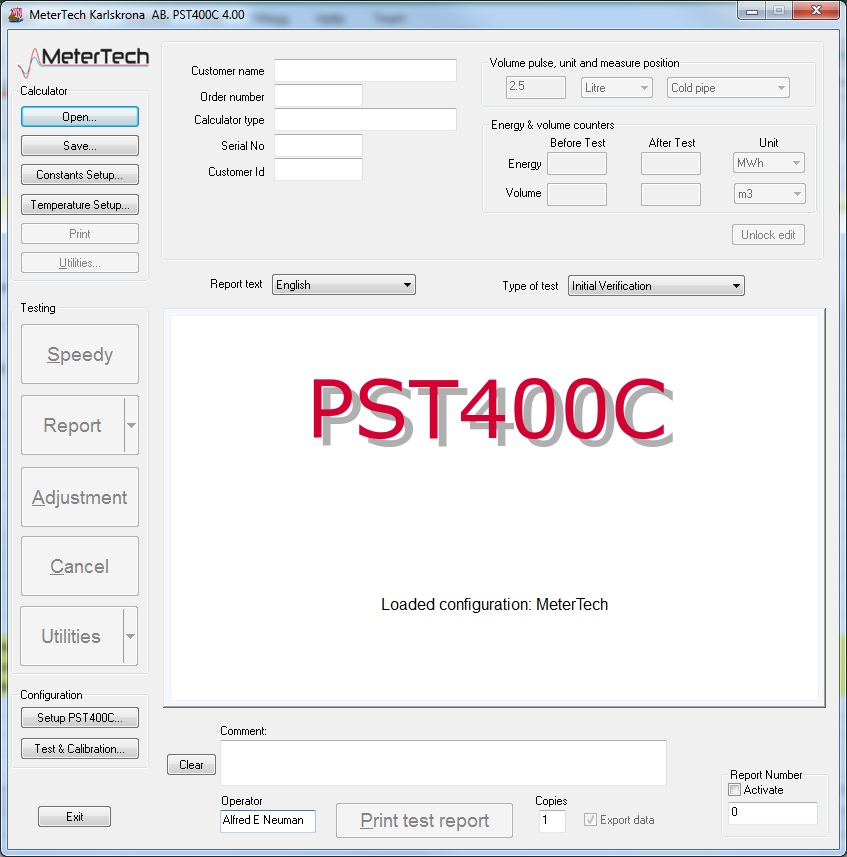Click the Cancel testing button

(80, 566)
